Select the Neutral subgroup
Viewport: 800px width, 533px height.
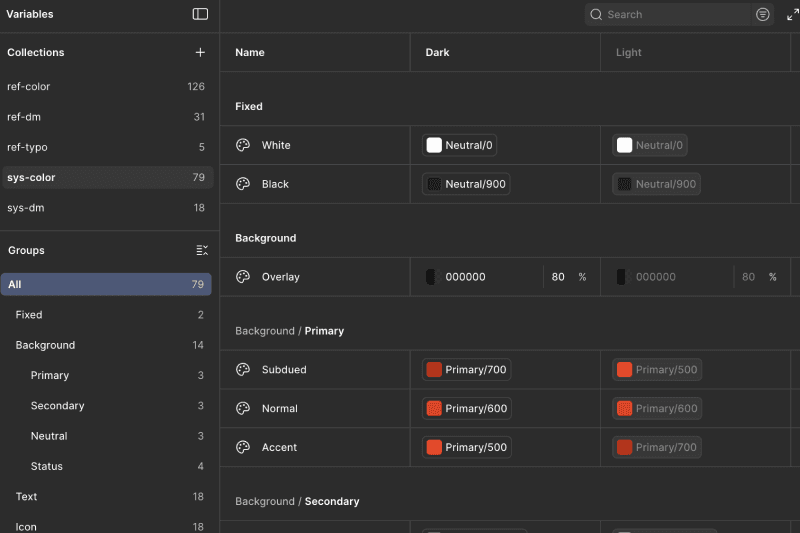click(106, 436)
